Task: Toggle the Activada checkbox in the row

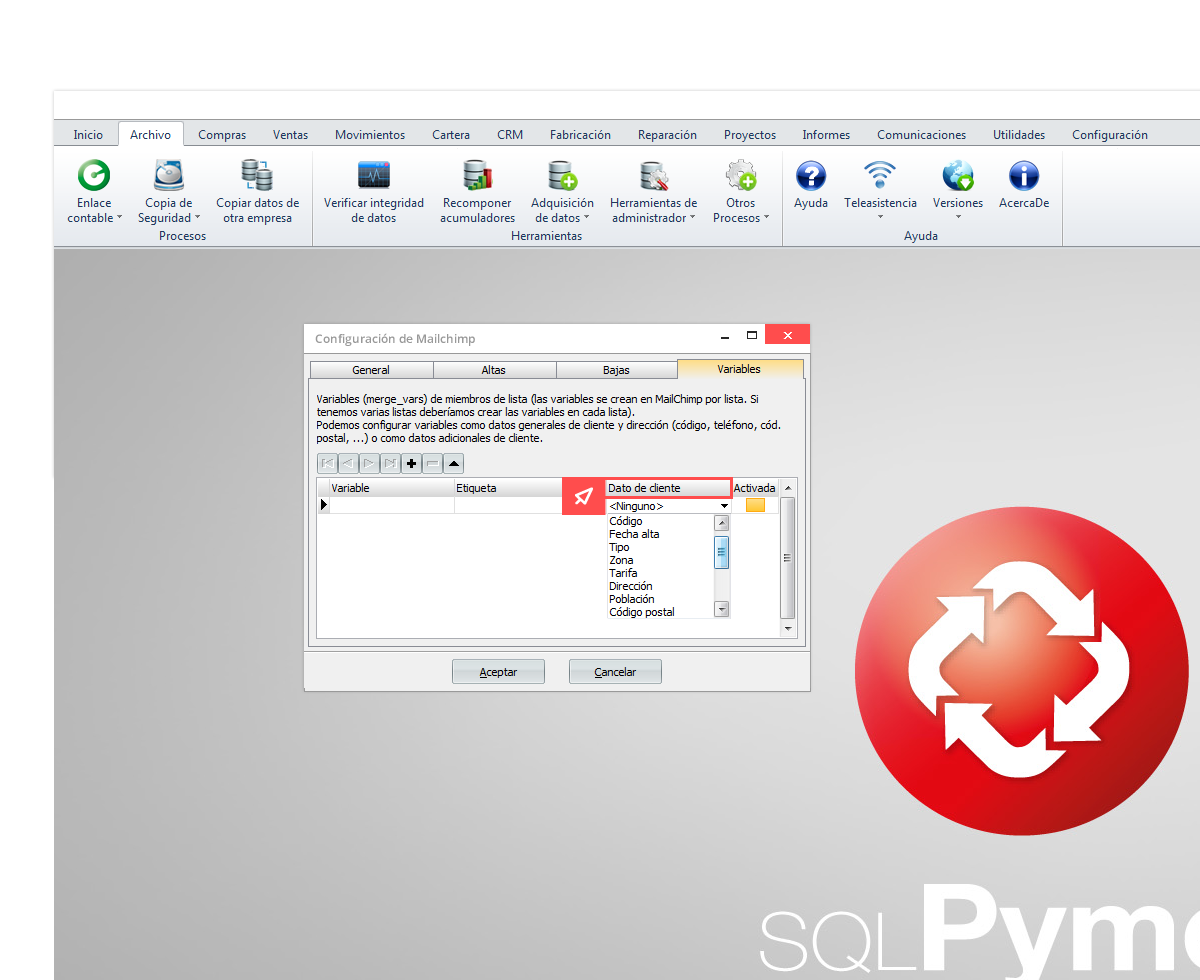Action: pos(755,505)
